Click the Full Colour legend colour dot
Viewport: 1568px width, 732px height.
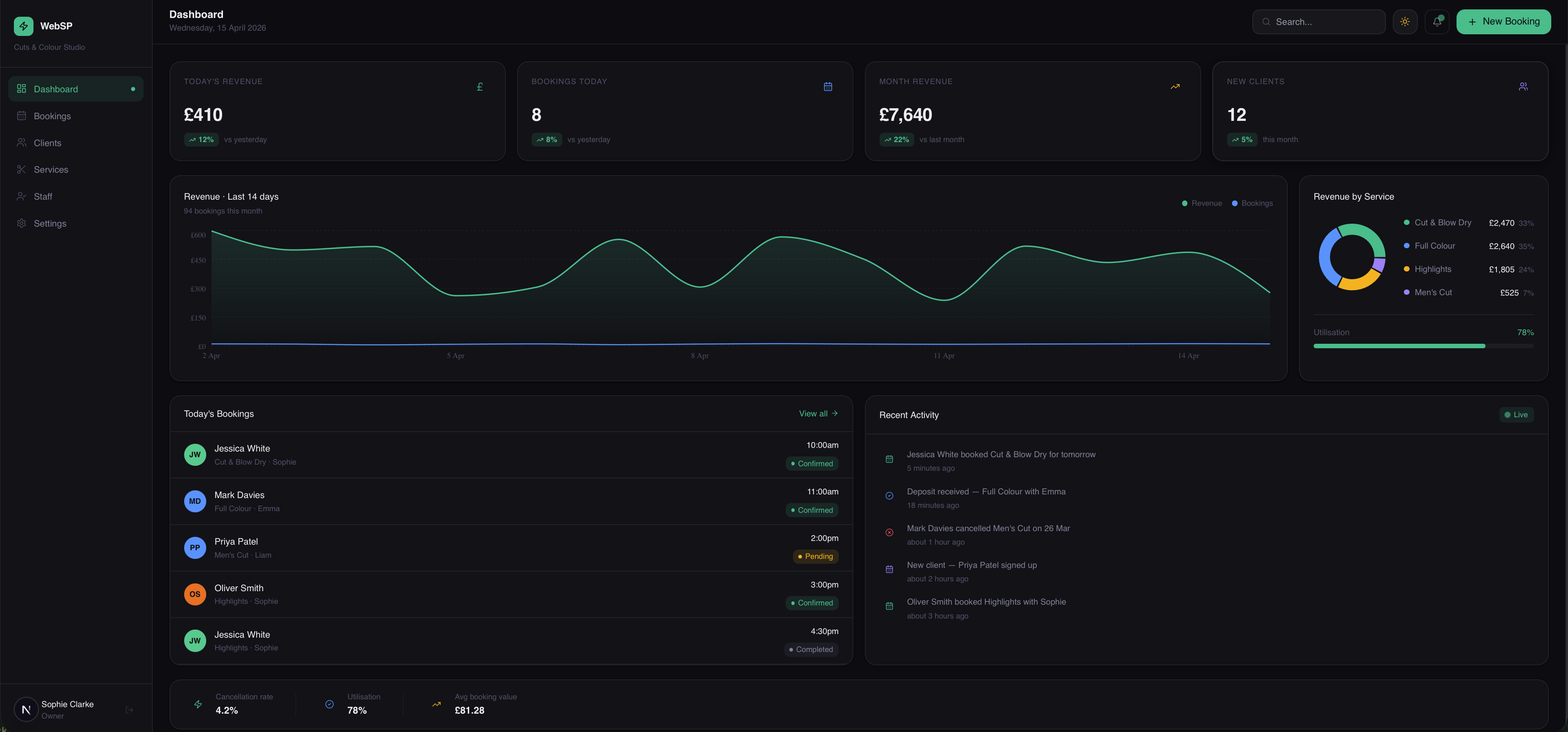pos(1406,246)
